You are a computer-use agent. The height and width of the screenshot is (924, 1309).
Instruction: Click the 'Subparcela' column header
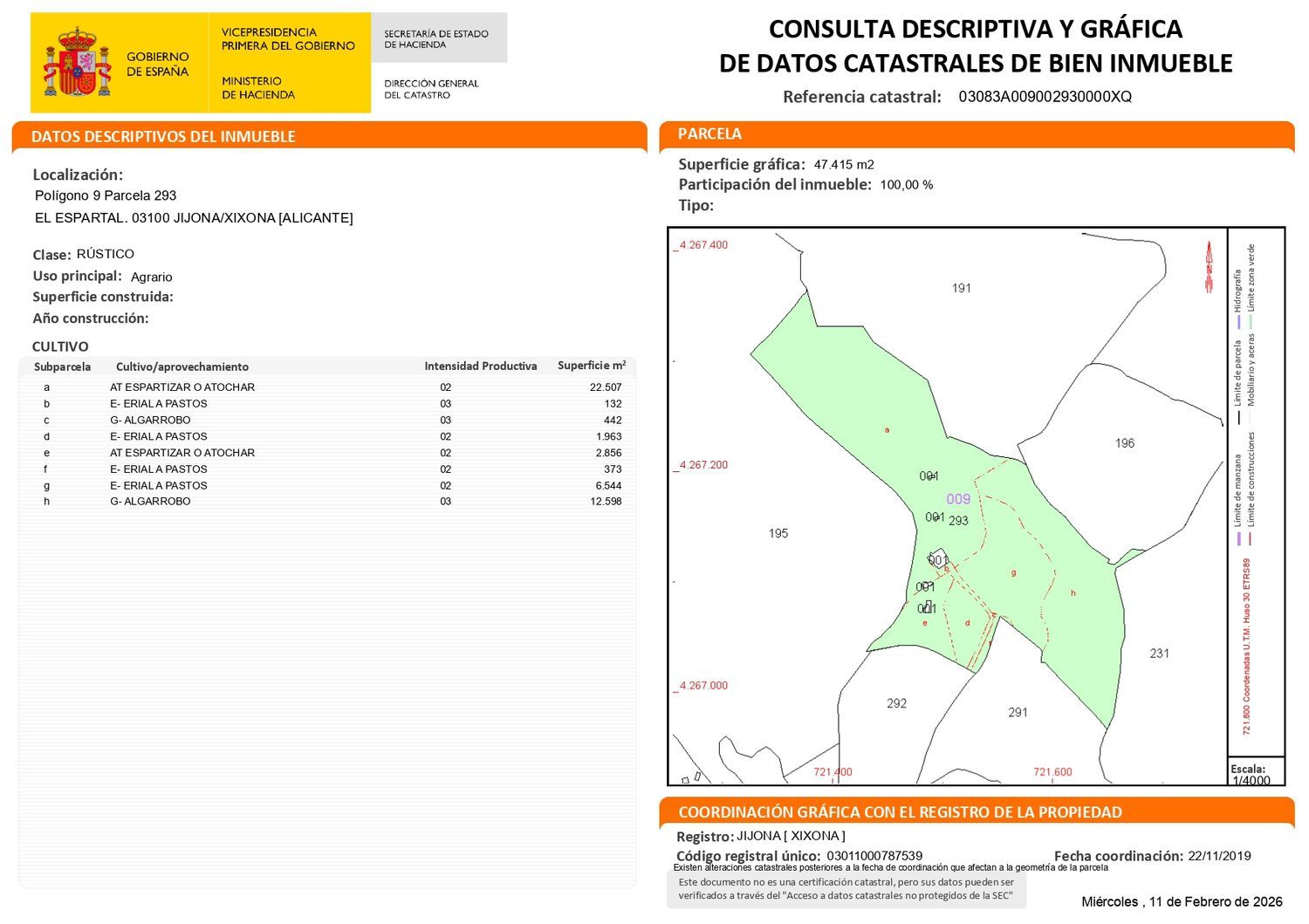click(62, 366)
